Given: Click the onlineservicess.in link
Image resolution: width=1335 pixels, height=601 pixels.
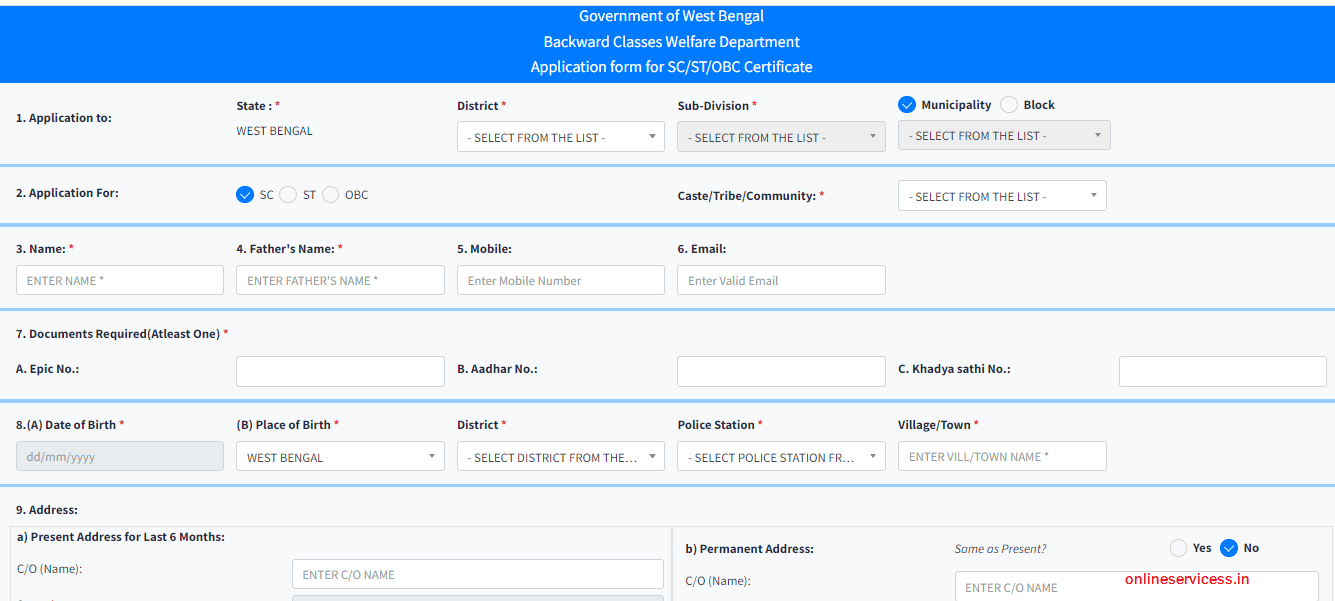Looking at the screenshot, I should [x=1186, y=578].
